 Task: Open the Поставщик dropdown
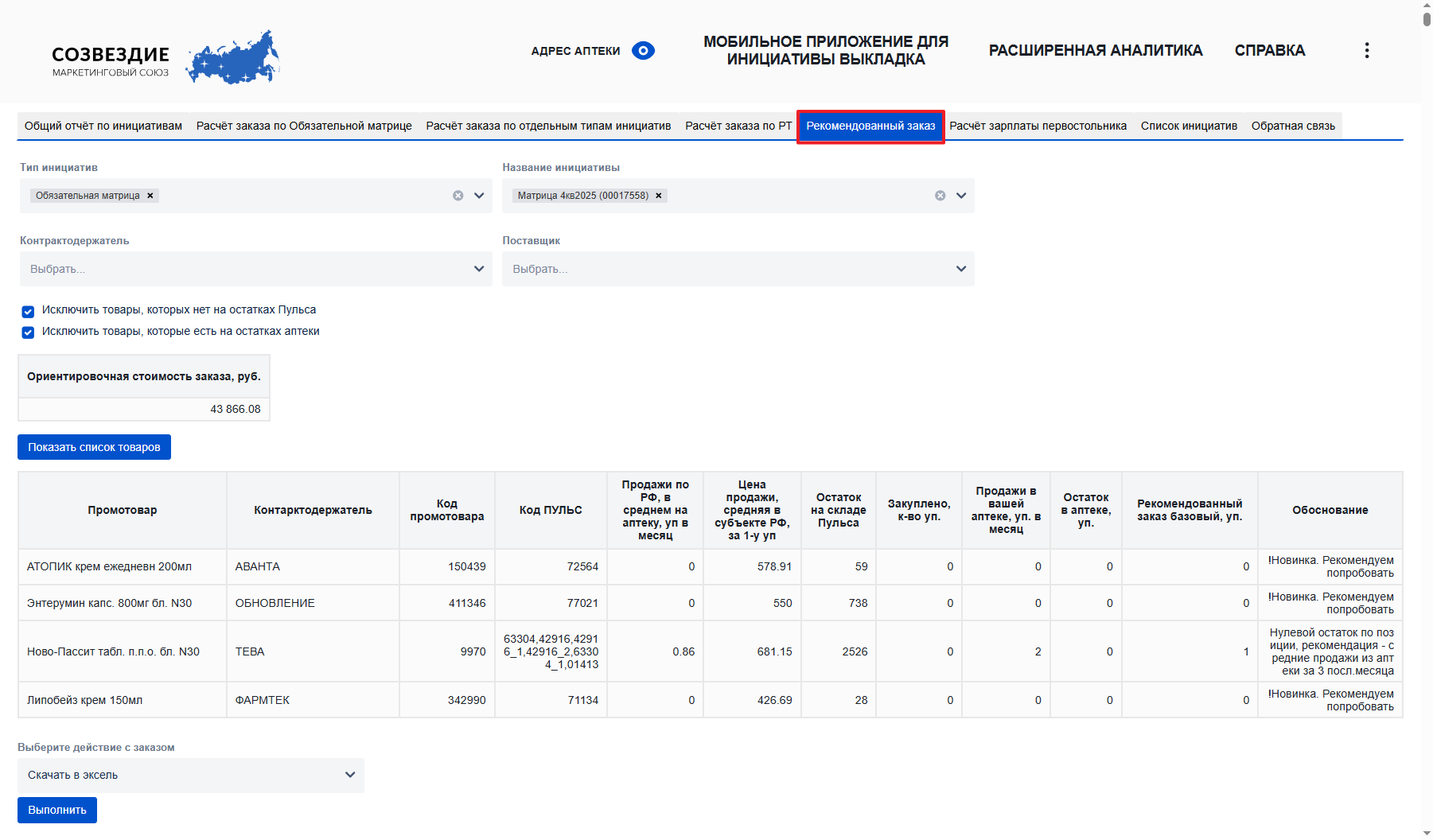pos(738,269)
